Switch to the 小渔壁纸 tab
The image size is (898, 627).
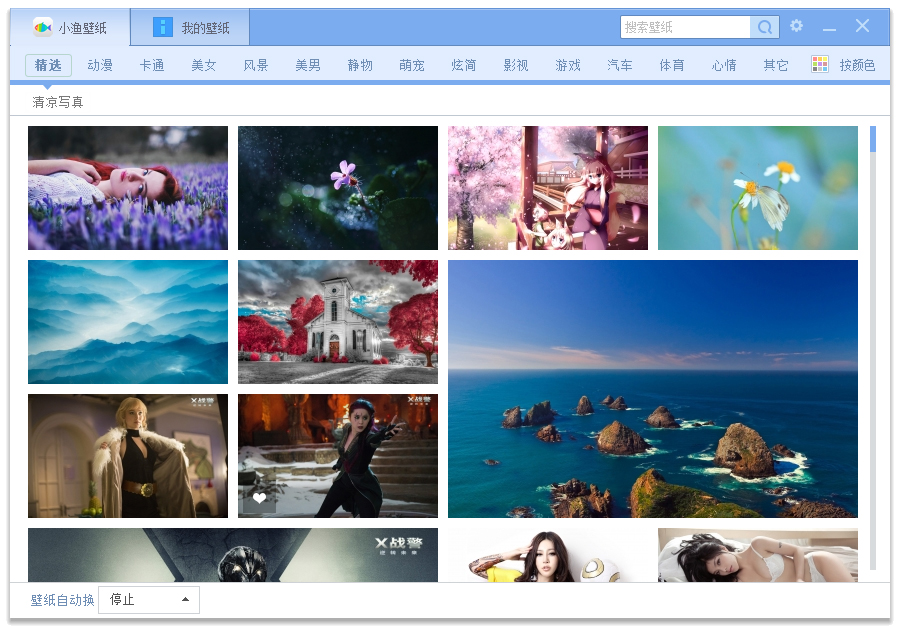pyautogui.click(x=70, y=27)
